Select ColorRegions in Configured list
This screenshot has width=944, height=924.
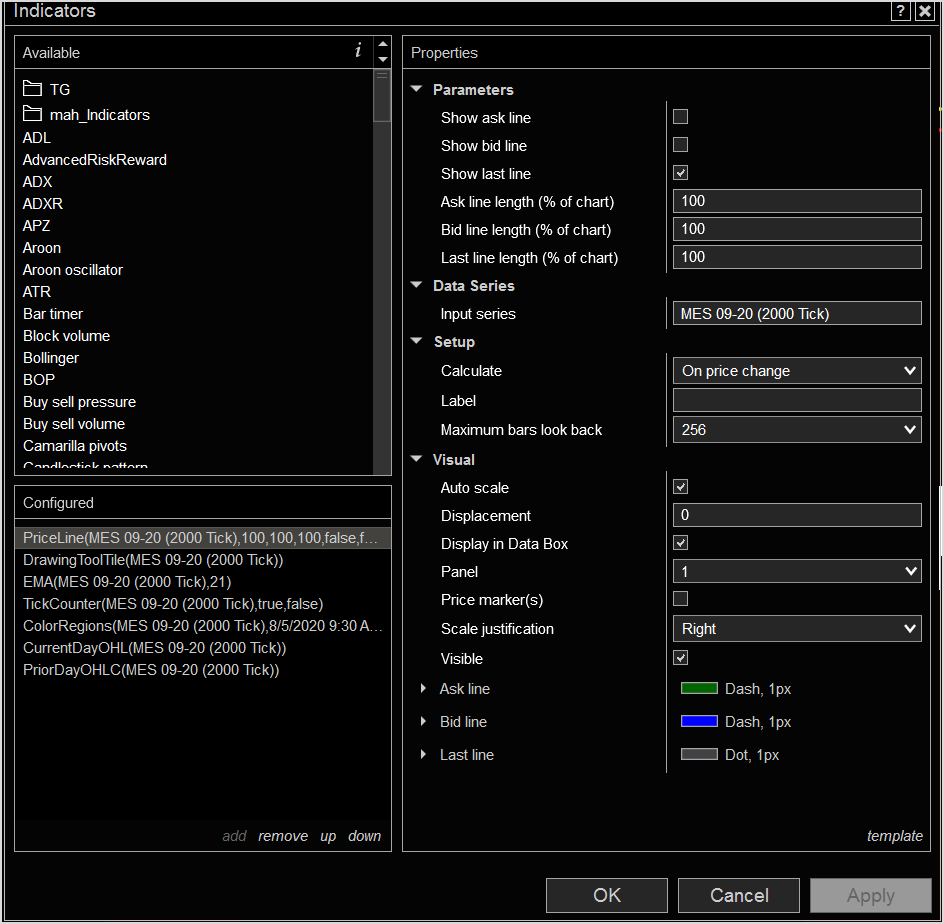coord(202,626)
